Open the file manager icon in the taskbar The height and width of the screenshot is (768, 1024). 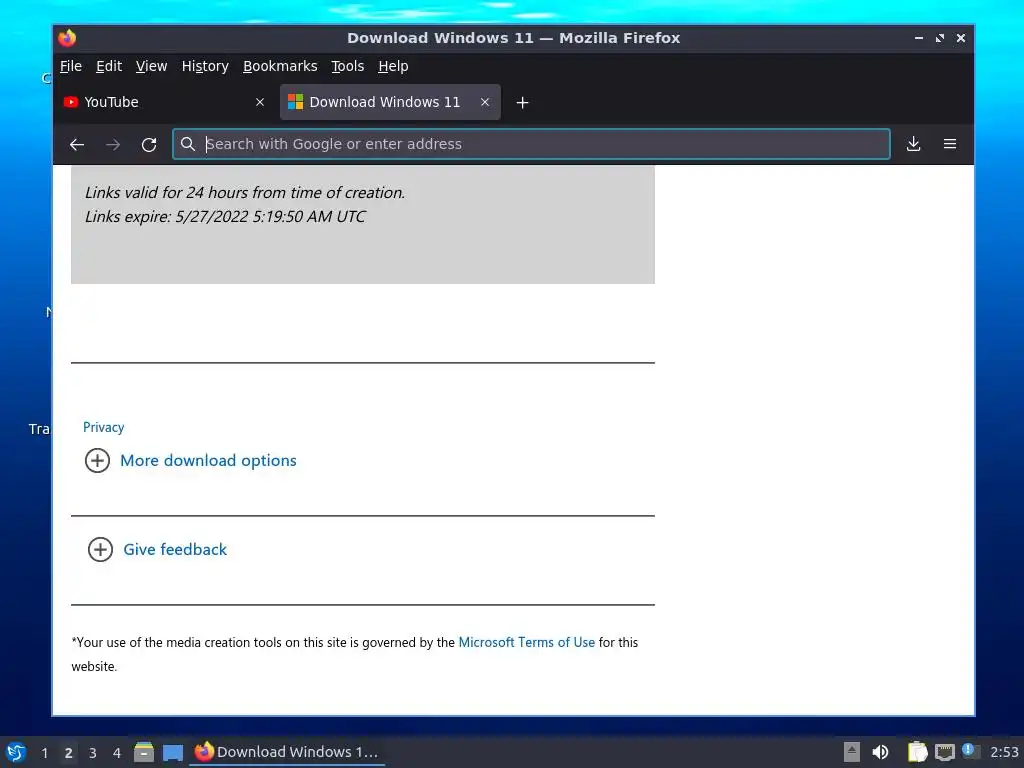point(144,752)
